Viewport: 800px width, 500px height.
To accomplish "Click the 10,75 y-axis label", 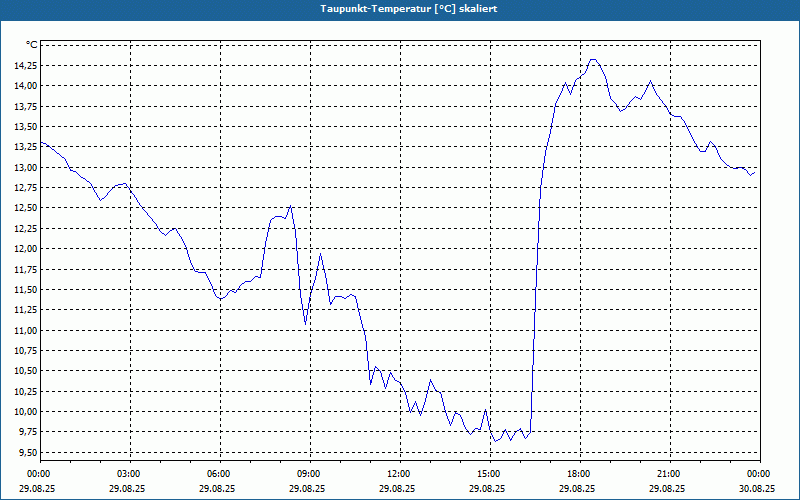I will [27, 351].
